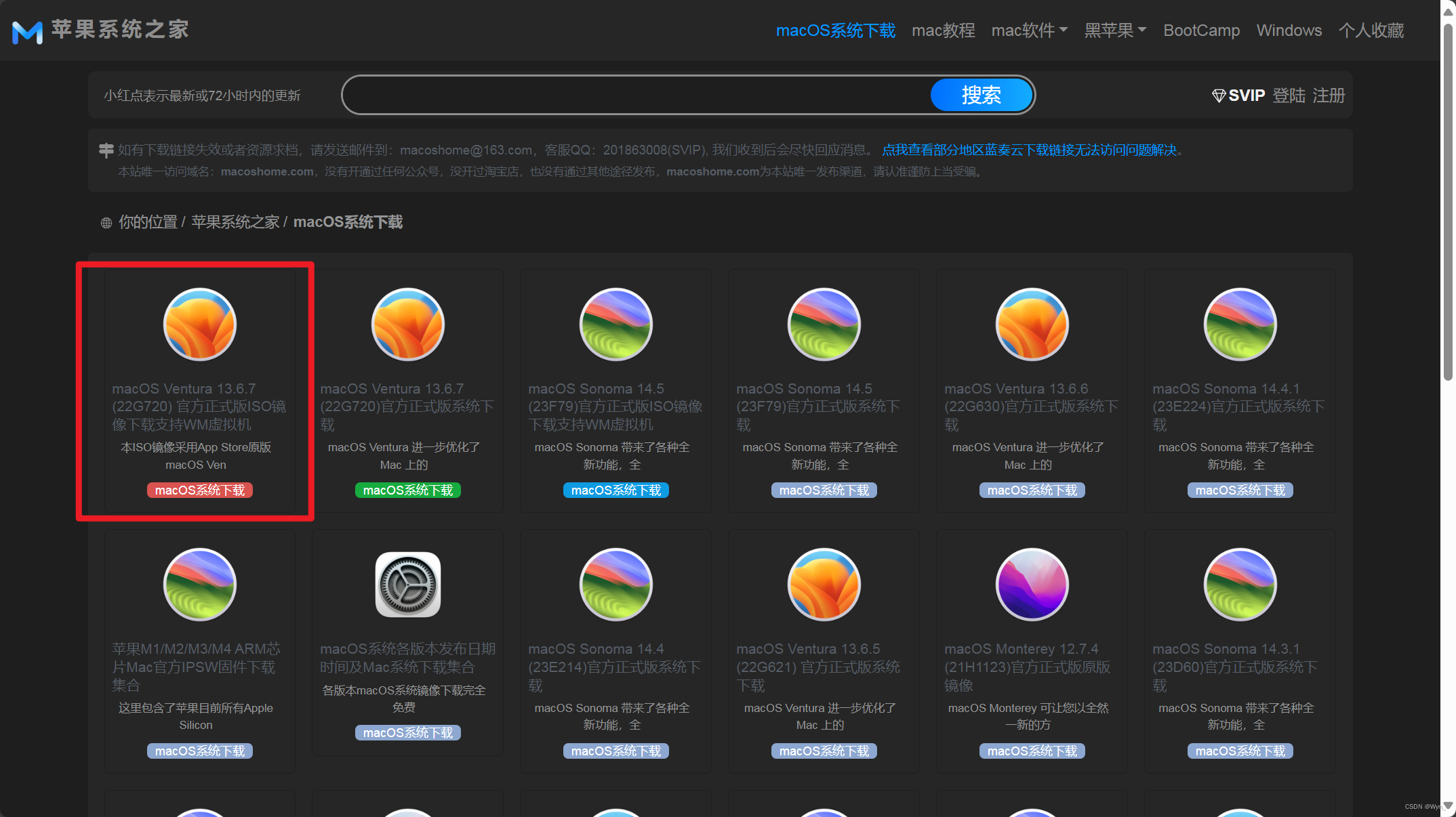Screen dimensions: 1456x817
Task: Open 个人收藏 in the navigation
Action: 1371,30
